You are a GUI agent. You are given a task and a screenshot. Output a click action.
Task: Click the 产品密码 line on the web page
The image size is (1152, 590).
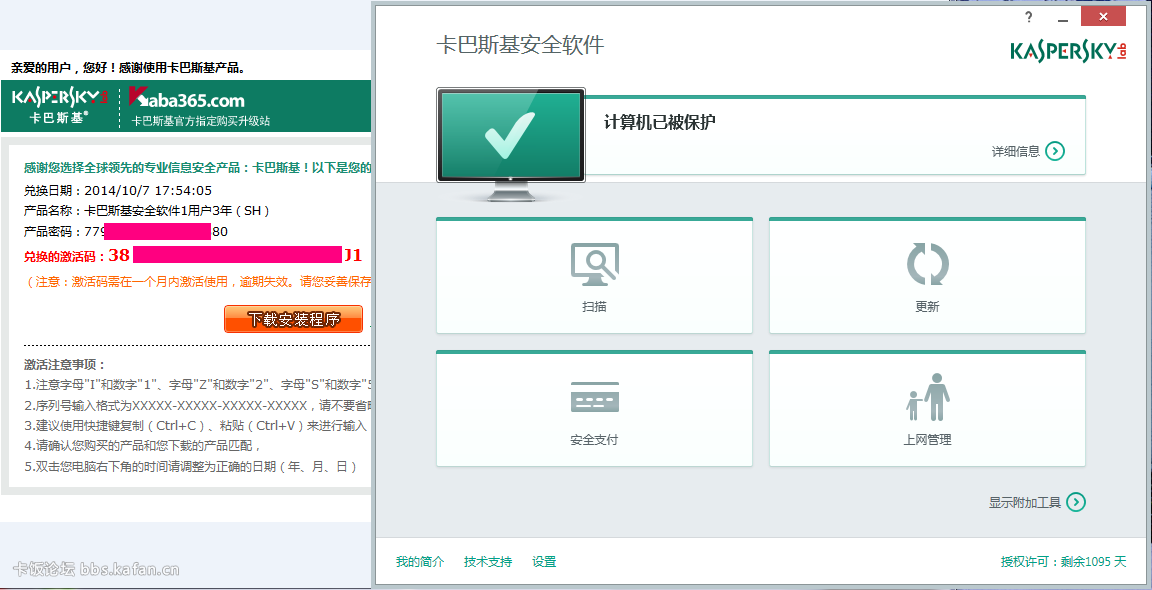[126, 231]
